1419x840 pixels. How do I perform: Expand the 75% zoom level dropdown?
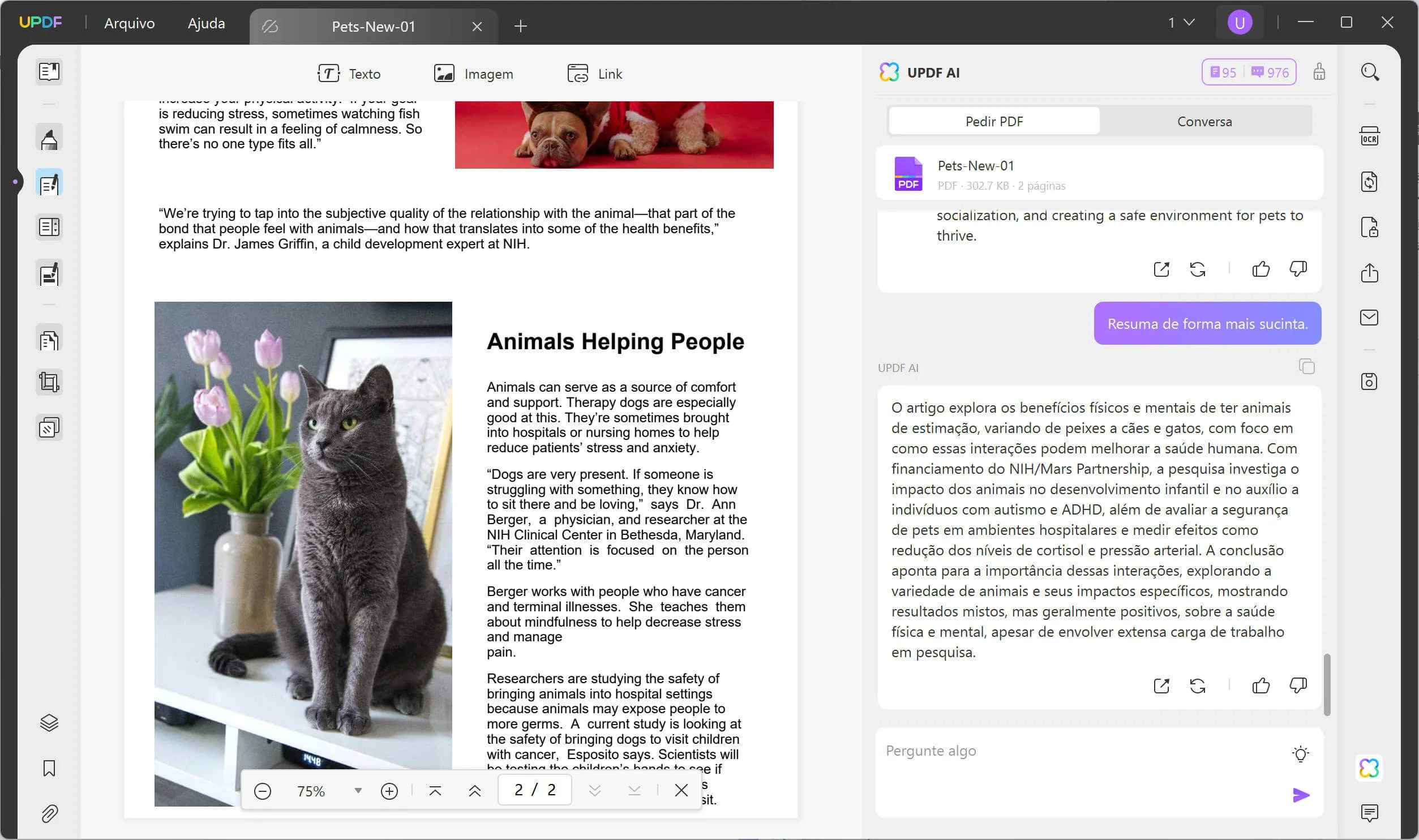pos(358,791)
